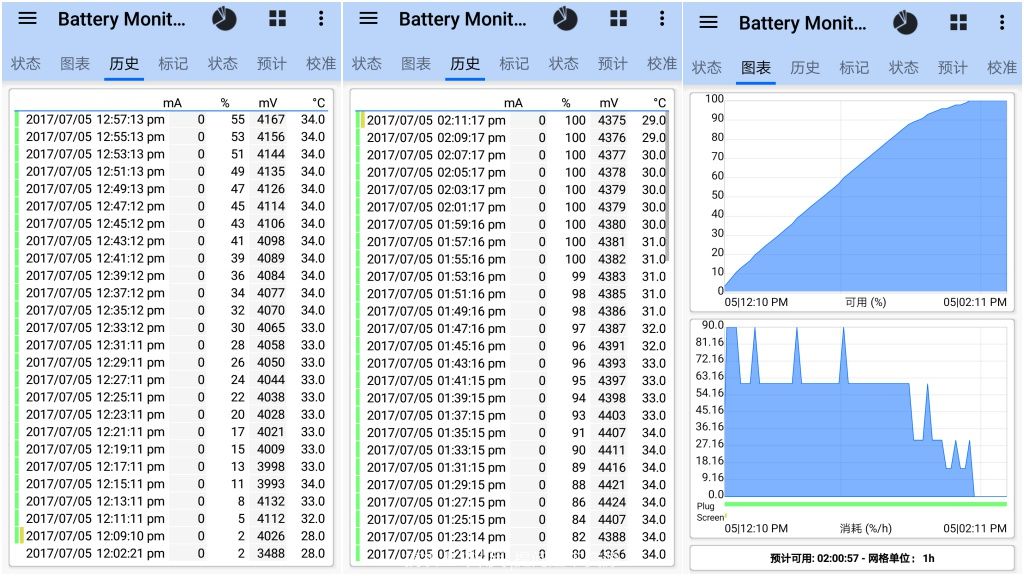Open hamburger menu on left history screen

point(27,18)
